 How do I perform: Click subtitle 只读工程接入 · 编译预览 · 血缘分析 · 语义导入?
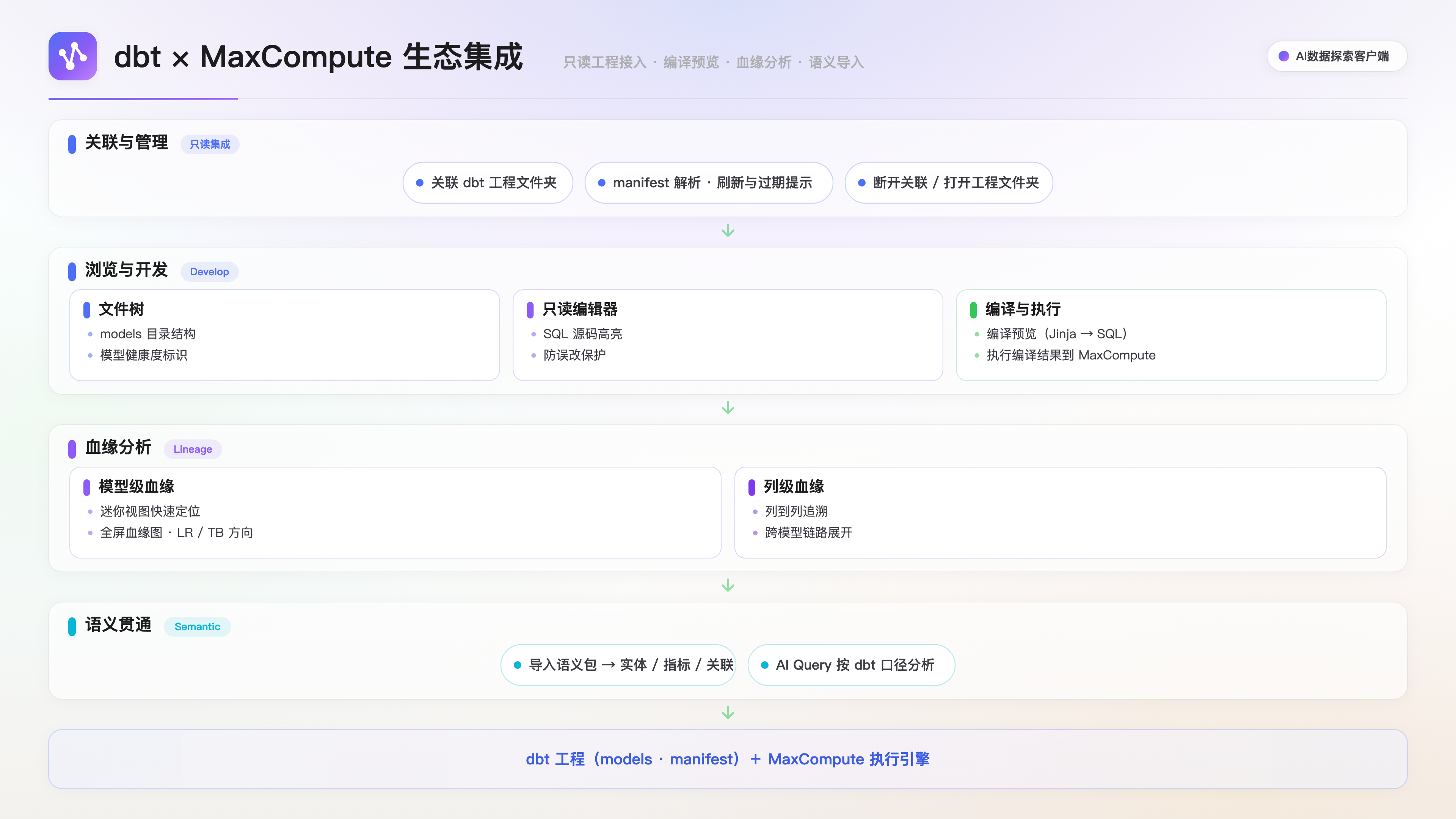tap(713, 62)
